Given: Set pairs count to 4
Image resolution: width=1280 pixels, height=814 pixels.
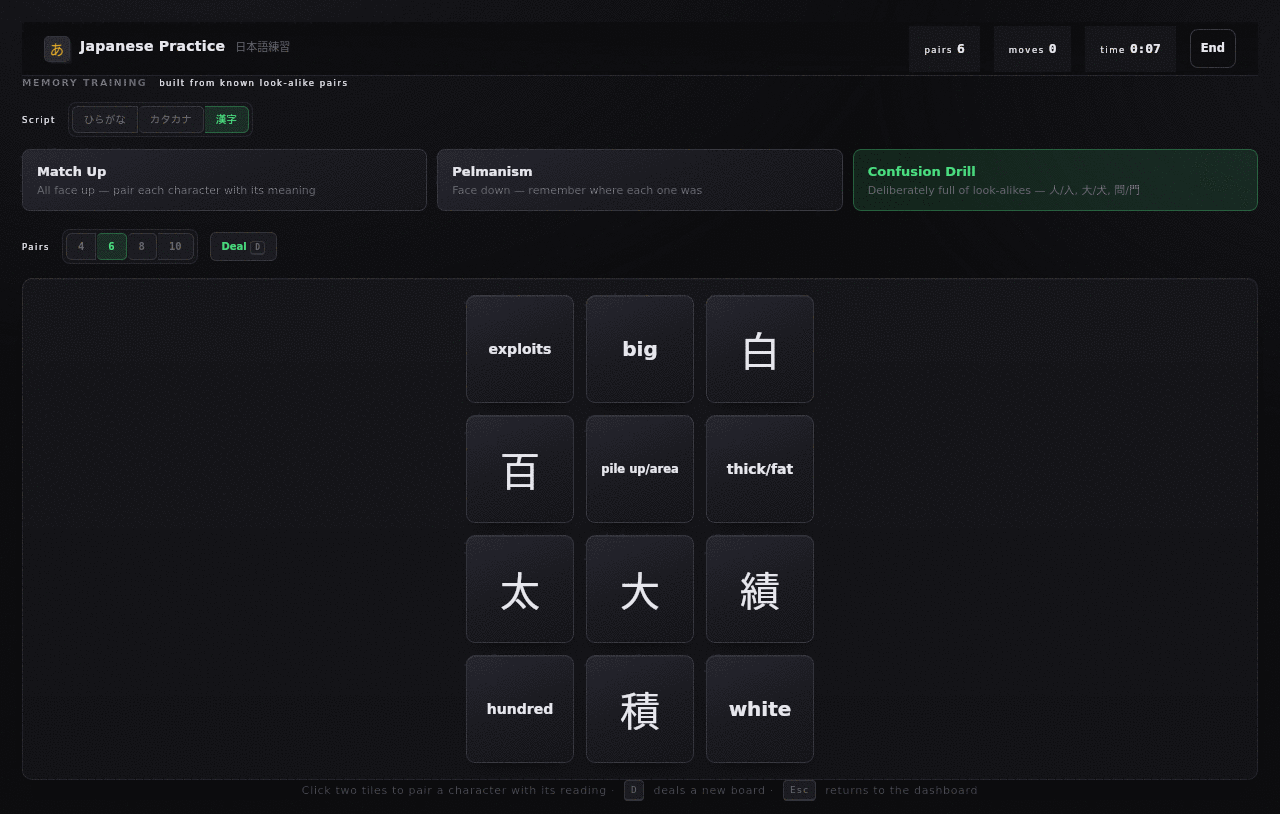Looking at the screenshot, I should click(x=81, y=246).
